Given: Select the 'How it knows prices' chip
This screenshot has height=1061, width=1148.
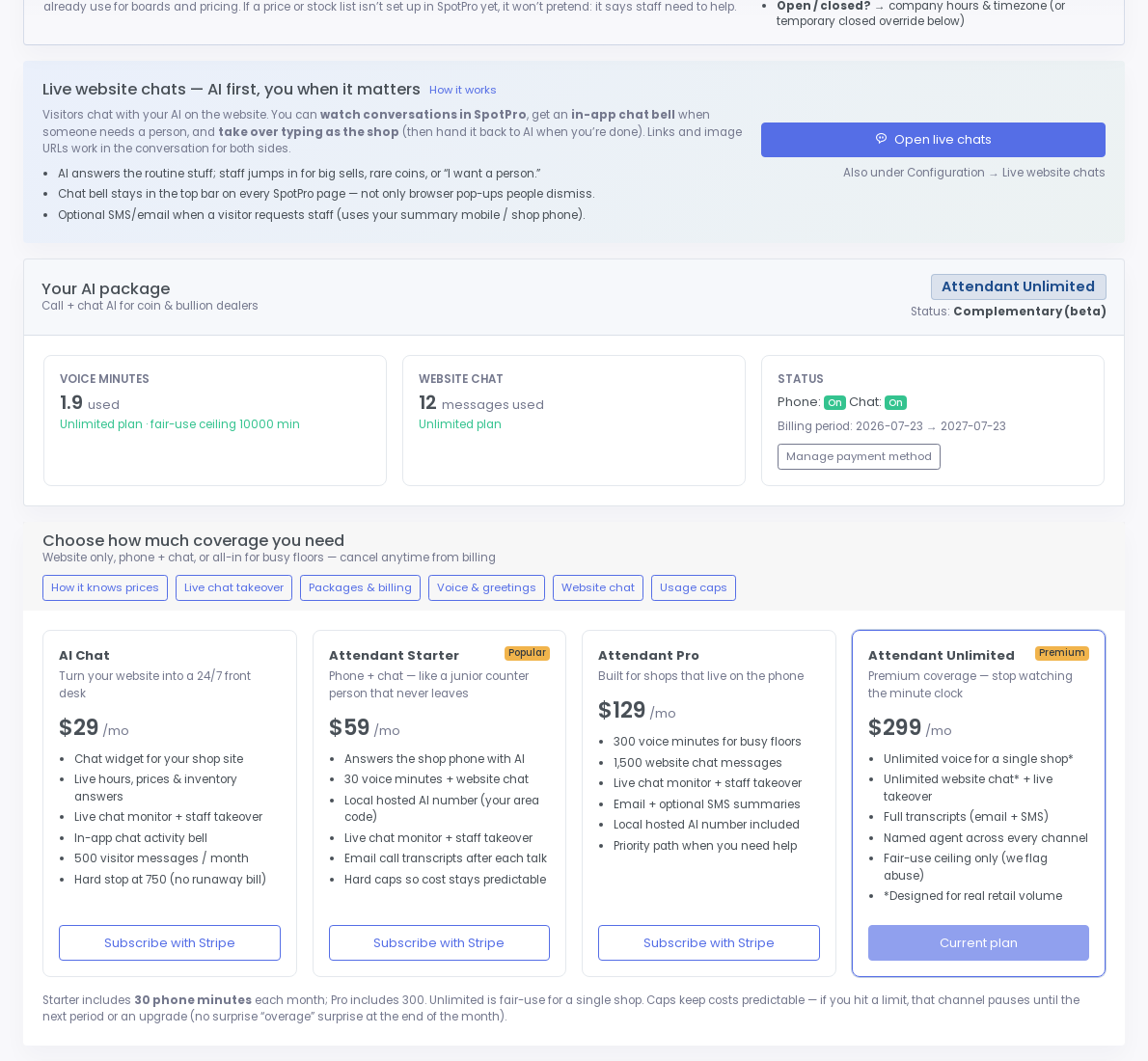Looking at the screenshot, I should coord(105,588).
